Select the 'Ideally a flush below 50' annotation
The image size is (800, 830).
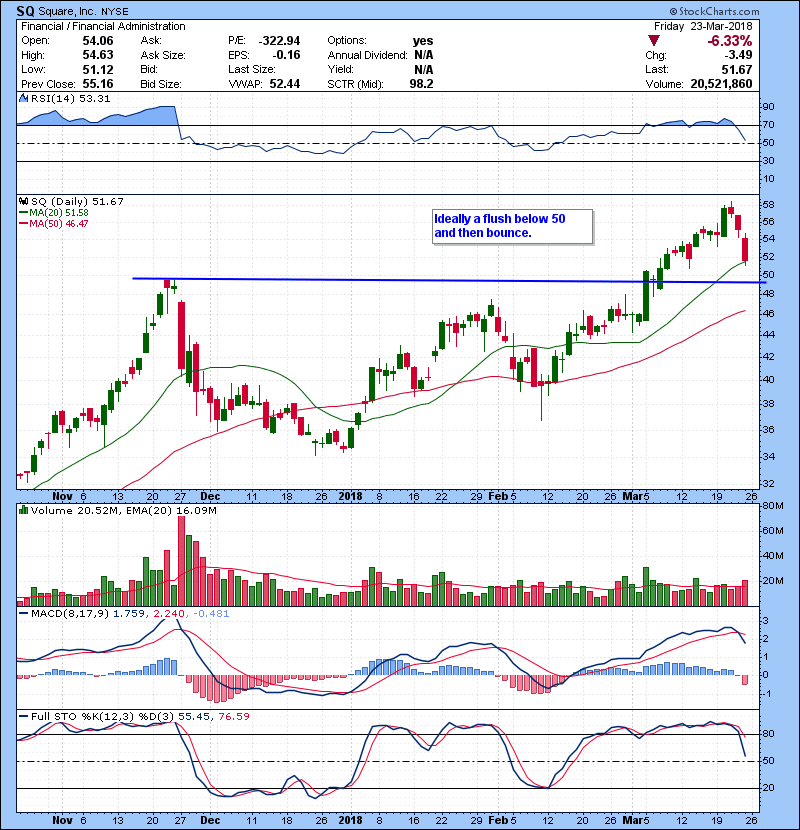coord(512,226)
